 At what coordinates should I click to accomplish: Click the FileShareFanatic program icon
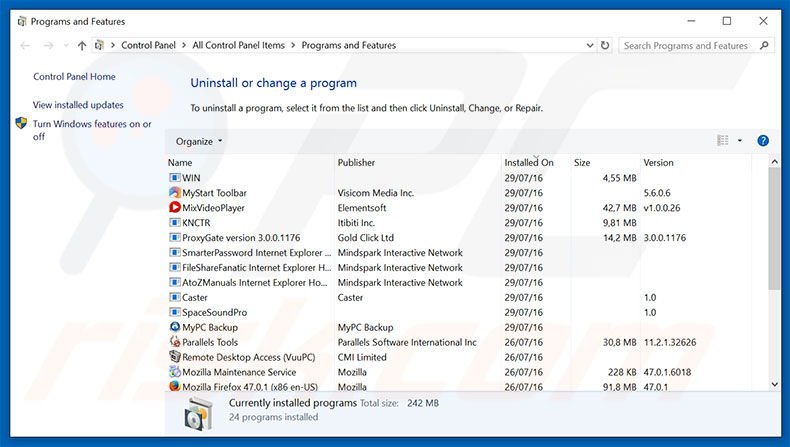tap(174, 268)
